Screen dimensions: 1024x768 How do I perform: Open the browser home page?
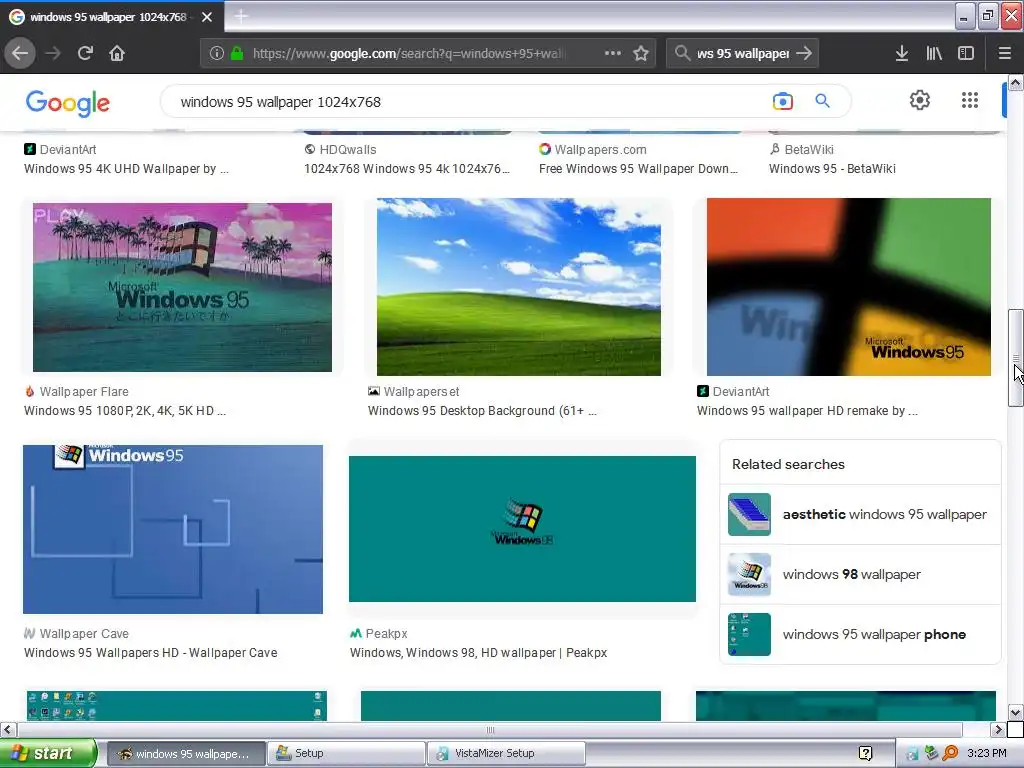tap(117, 53)
